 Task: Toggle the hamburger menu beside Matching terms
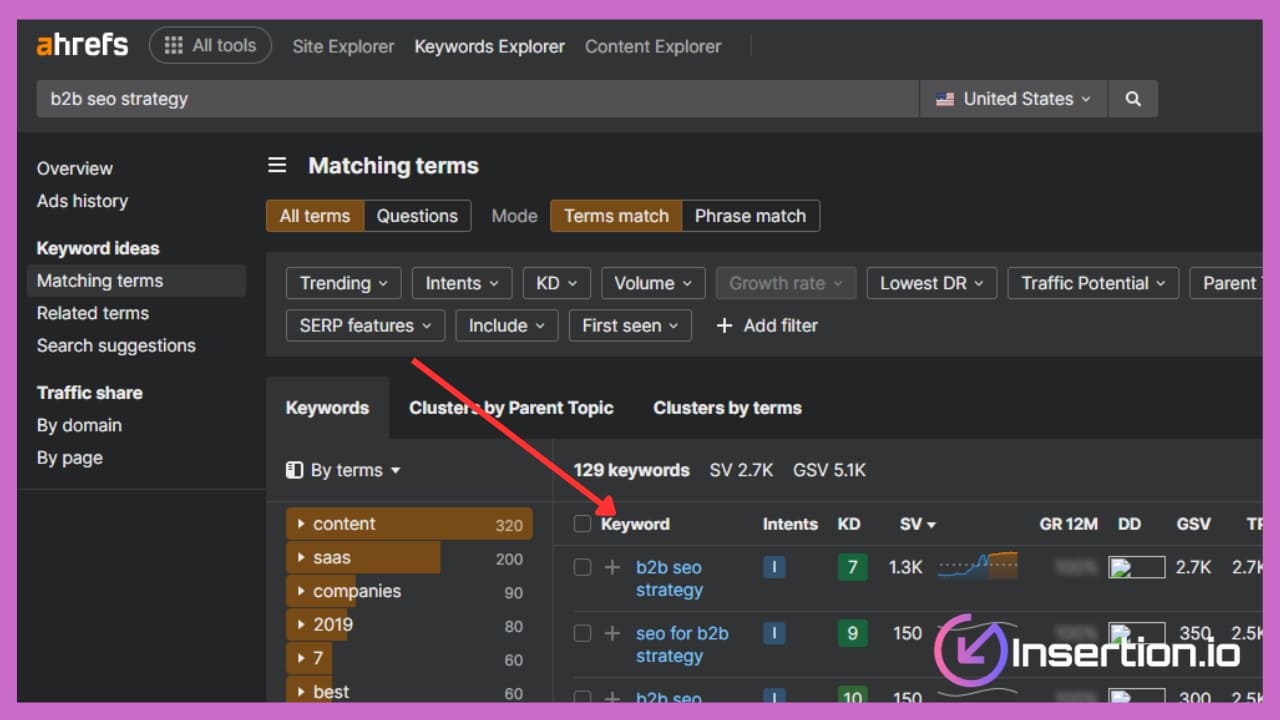click(277, 165)
